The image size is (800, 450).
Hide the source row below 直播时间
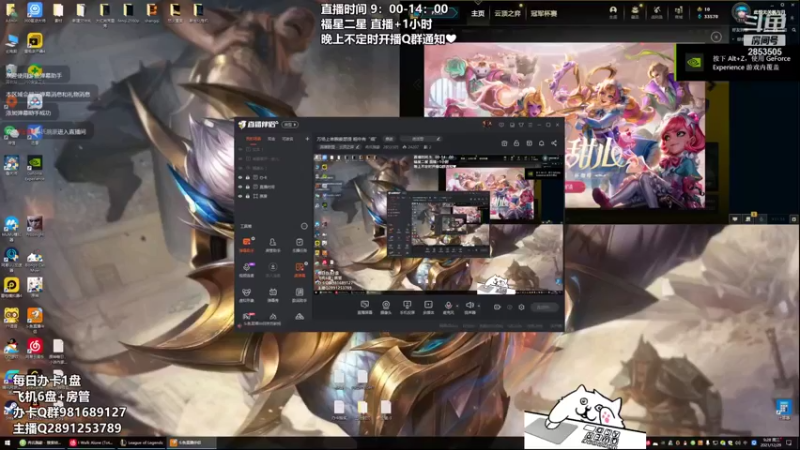[x=240, y=196]
